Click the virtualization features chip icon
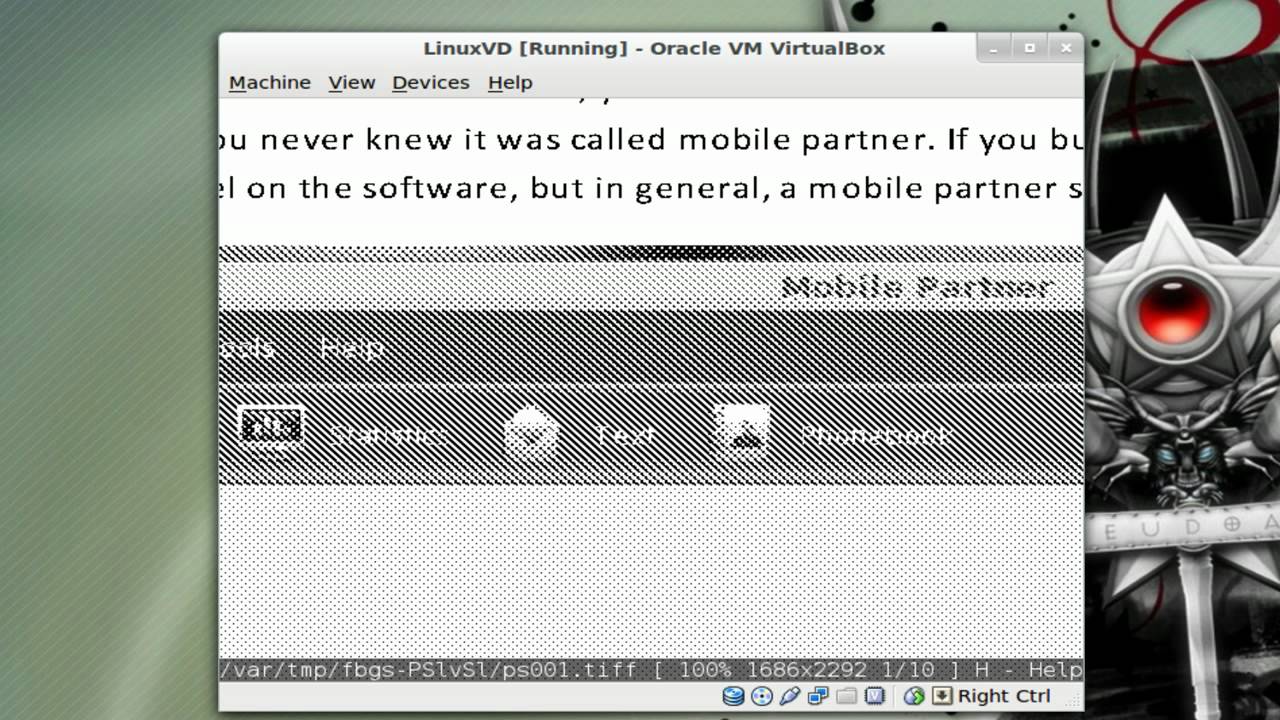This screenshot has width=1280, height=720. [x=875, y=696]
